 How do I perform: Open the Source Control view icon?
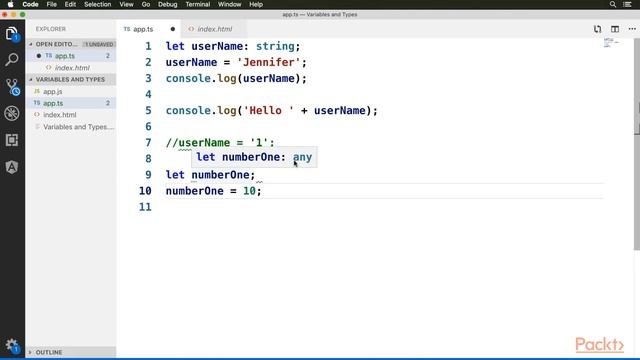[12, 87]
